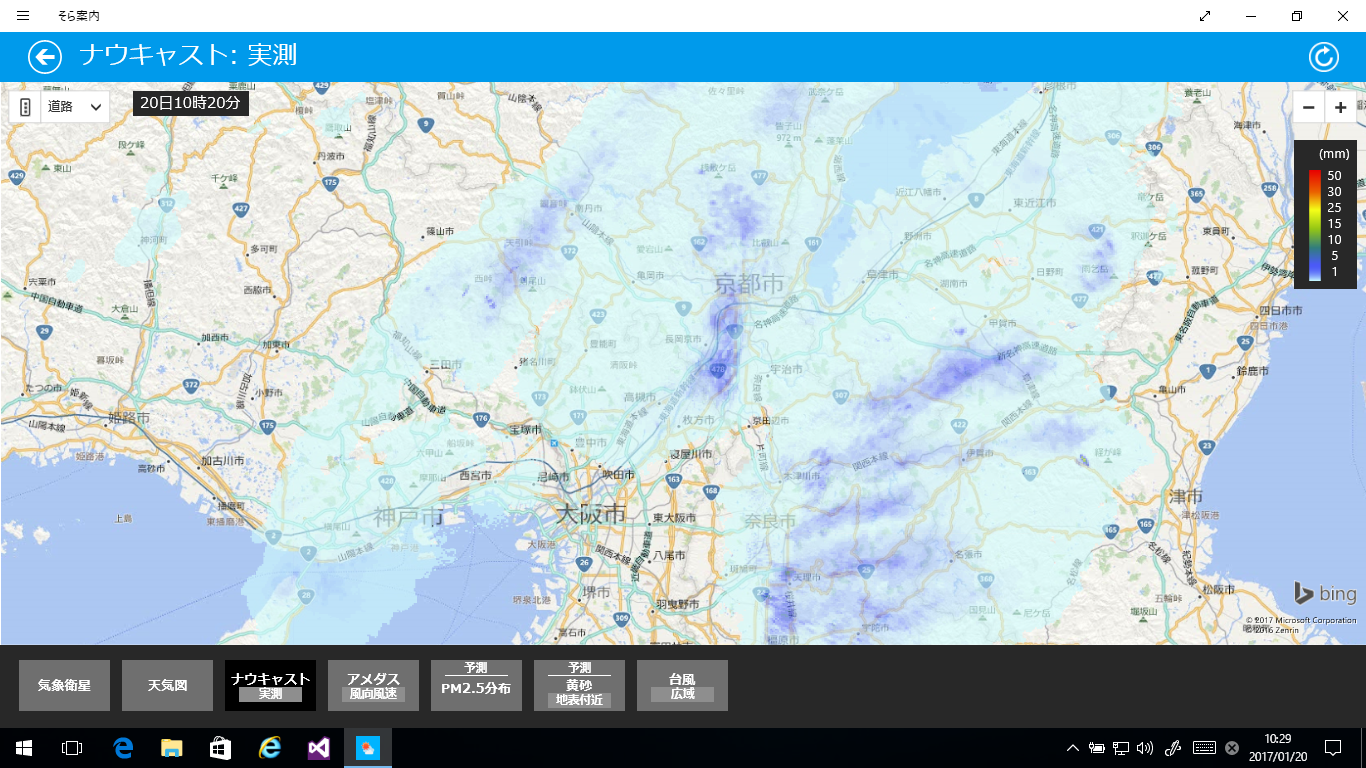Open Microsoft Edge from the taskbar
Image resolution: width=1366 pixels, height=768 pixels.
pos(124,748)
